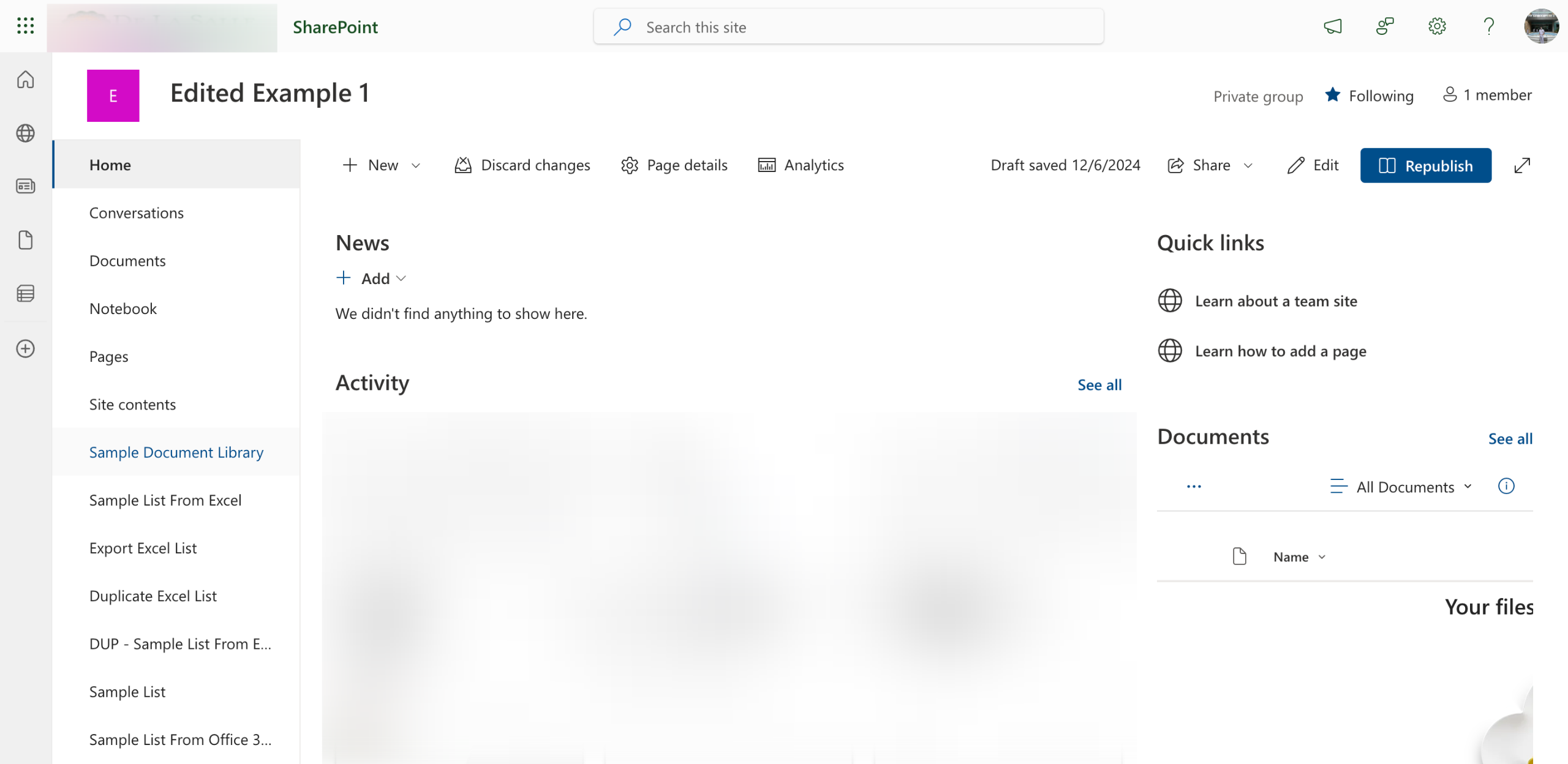Expand page to full screen icon
Screen dimensions: 1568x764
point(1522,165)
